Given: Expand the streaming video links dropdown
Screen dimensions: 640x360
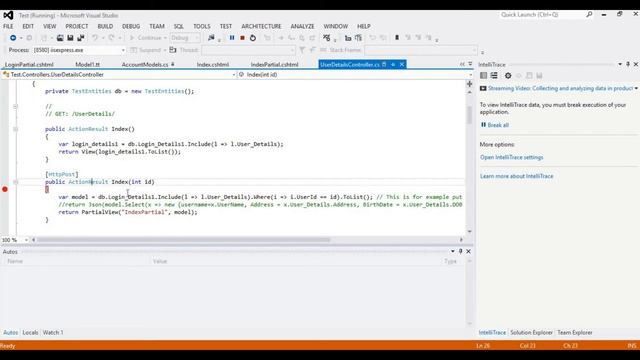Looking at the screenshot, I should 636,88.
